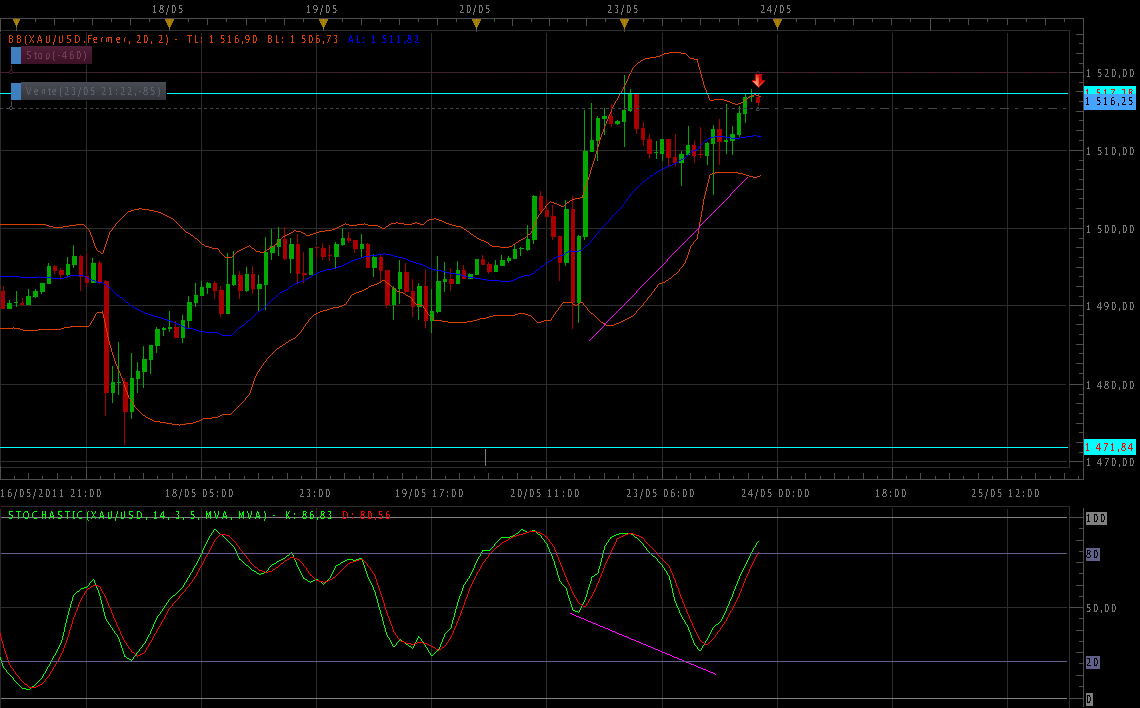
Task: Click the orange day marker under 19/05
Action: pyautogui.click(x=322, y=23)
